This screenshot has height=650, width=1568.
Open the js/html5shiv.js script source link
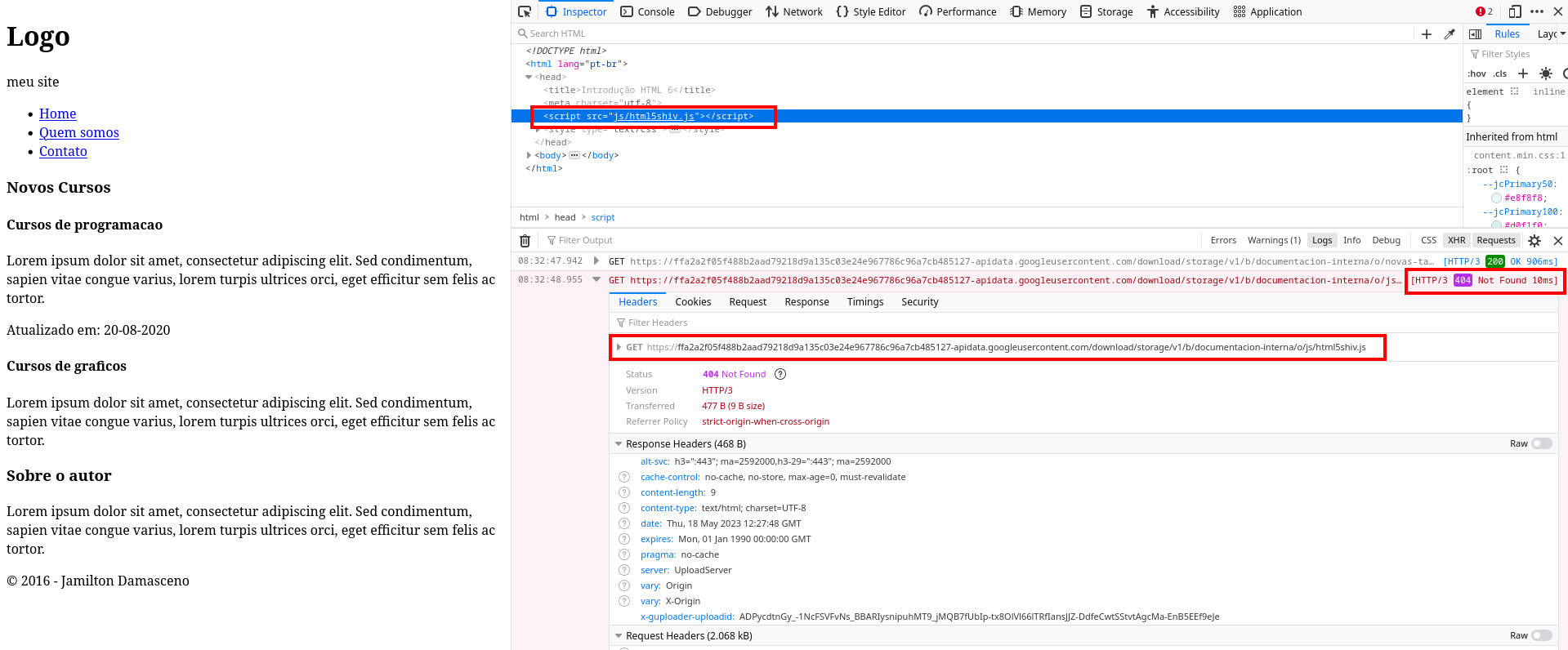point(654,116)
